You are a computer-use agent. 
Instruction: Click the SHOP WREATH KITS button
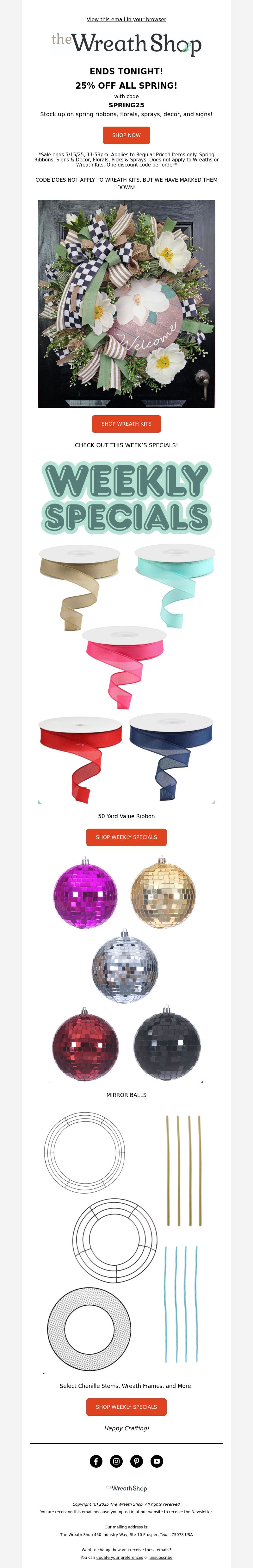pyautogui.click(x=126, y=424)
